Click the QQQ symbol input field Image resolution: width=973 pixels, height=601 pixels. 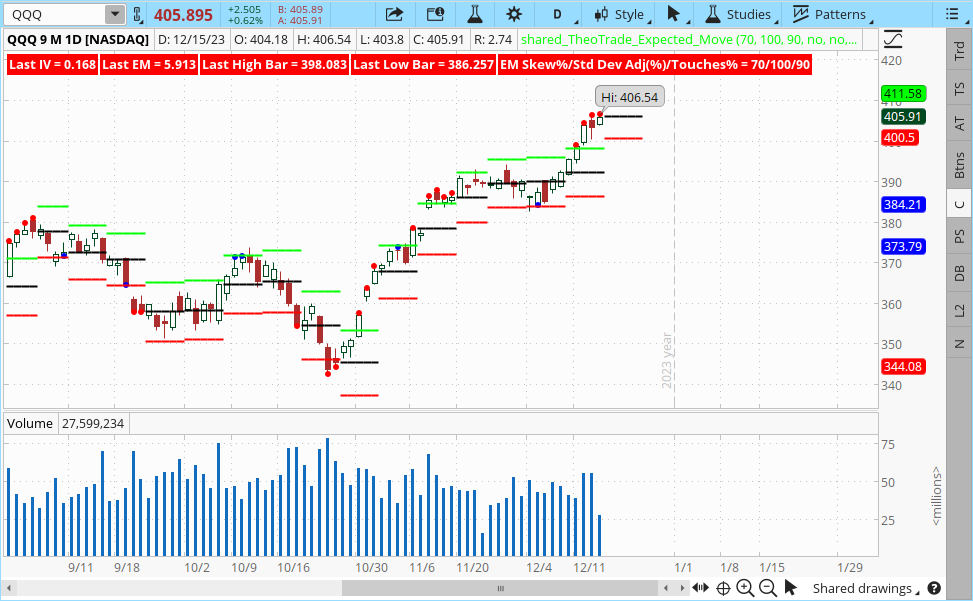pos(54,14)
